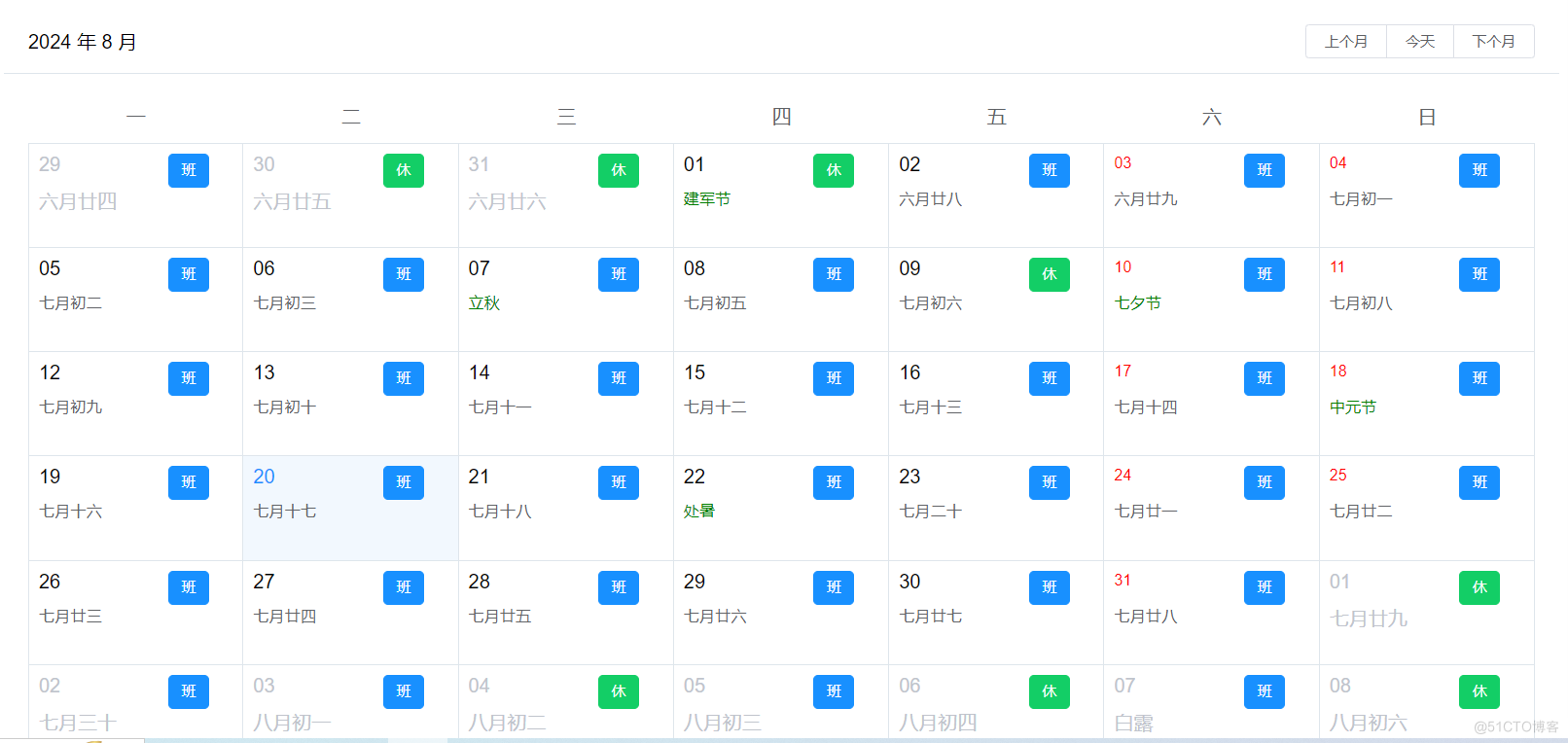The height and width of the screenshot is (743, 1568).
Task: Click the 立秋 solar term label
Action: (x=484, y=303)
